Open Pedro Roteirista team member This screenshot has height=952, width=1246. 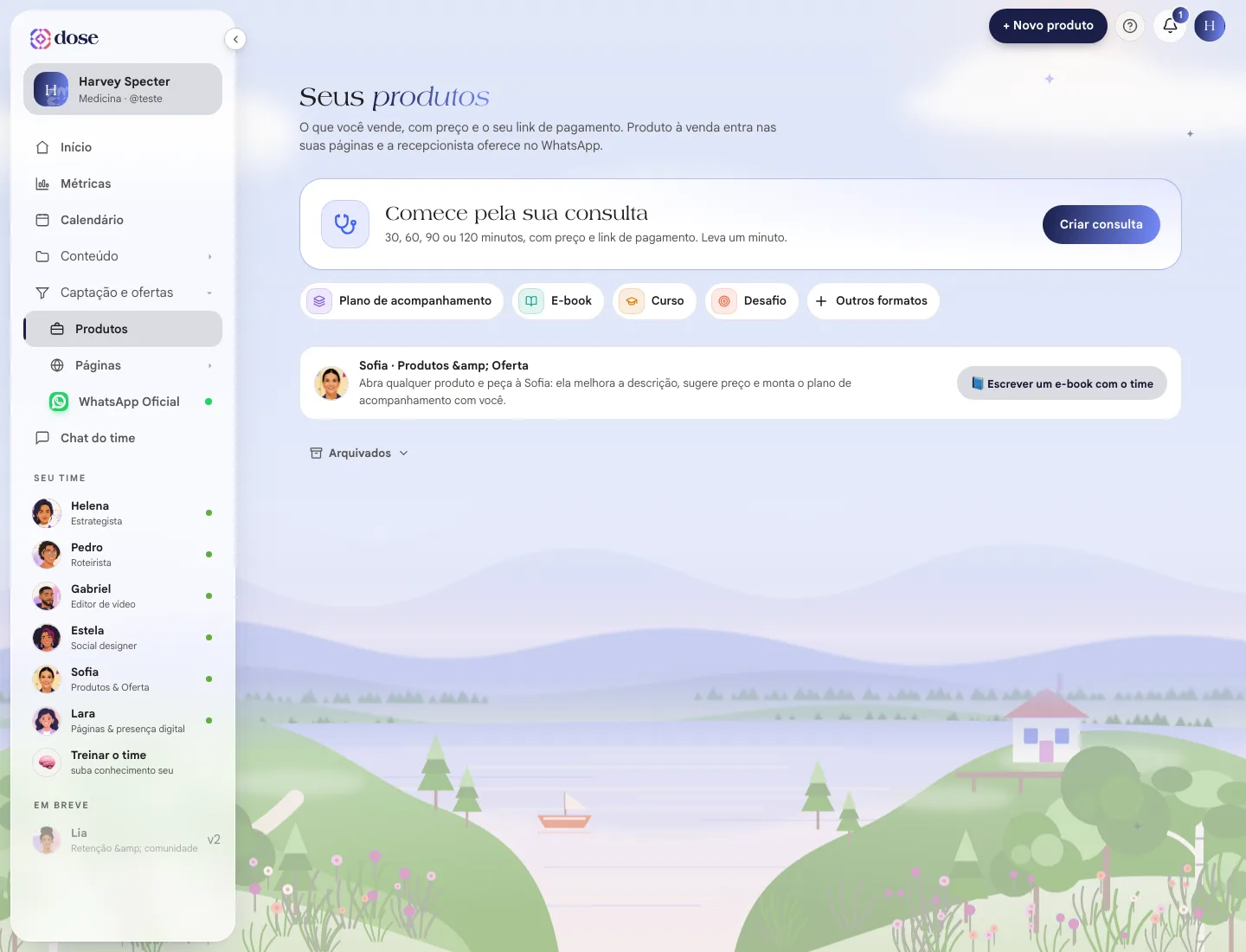[x=123, y=554]
